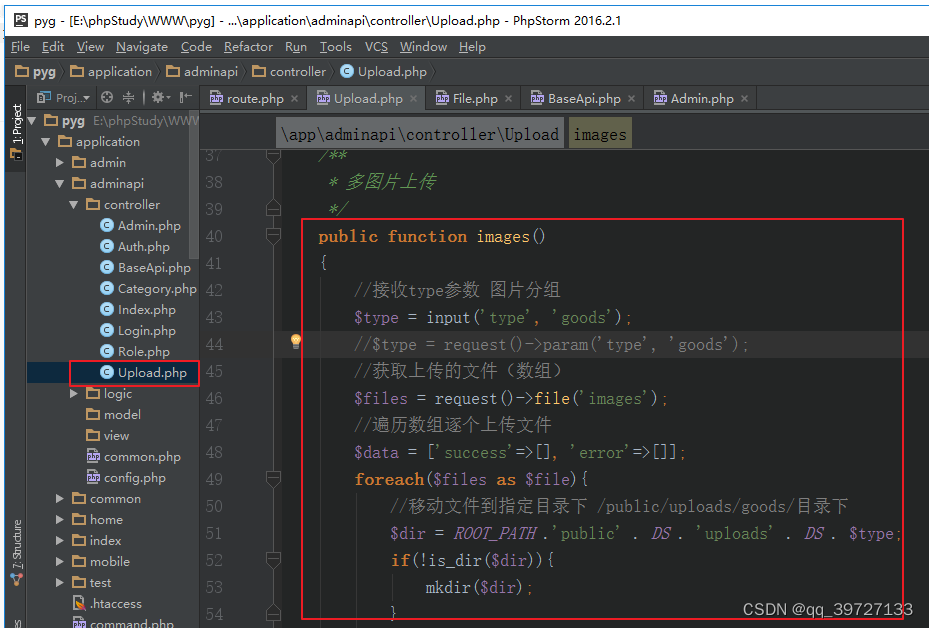Expand the home folder
This screenshot has width=929, height=628.
click(59, 520)
